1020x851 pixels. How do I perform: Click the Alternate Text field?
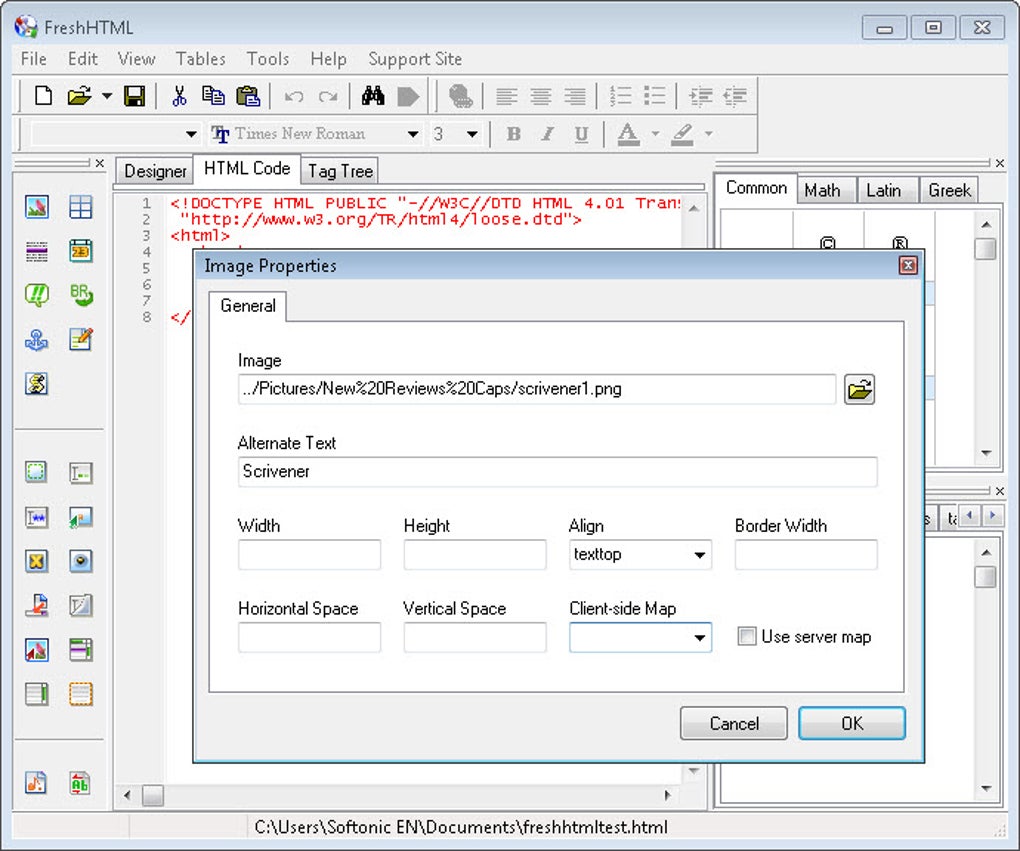[x=557, y=472]
